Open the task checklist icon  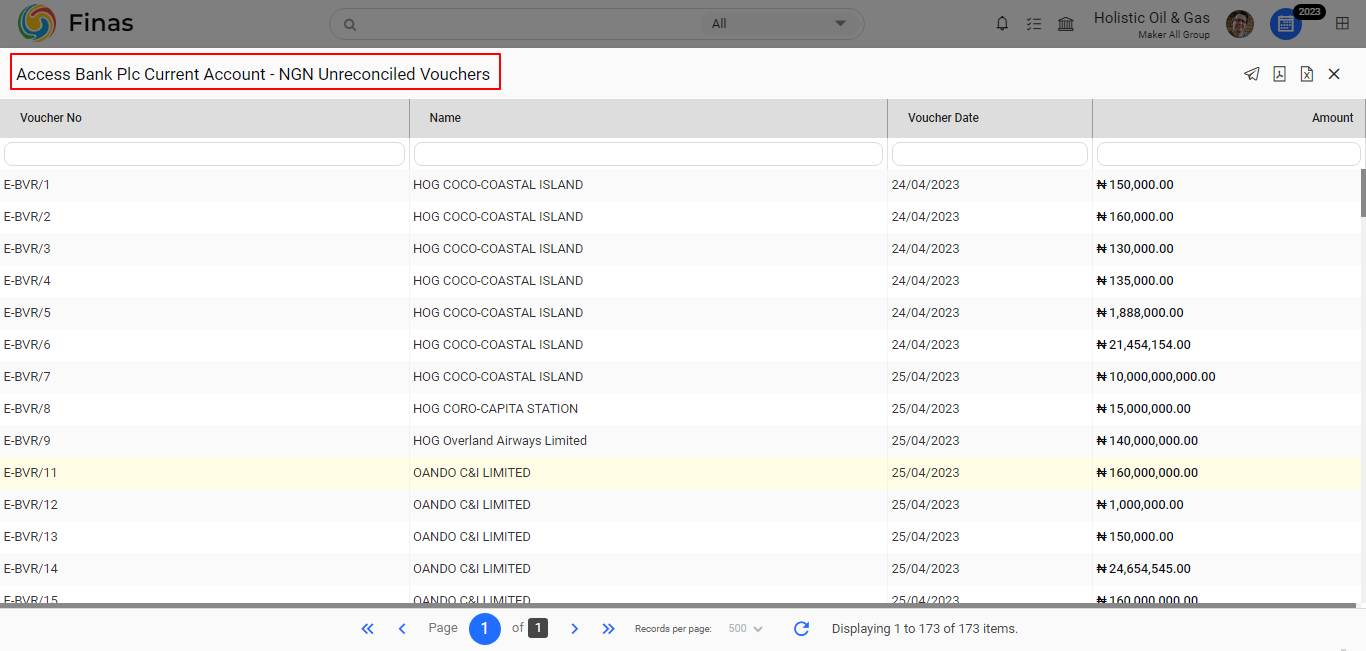(x=1034, y=24)
